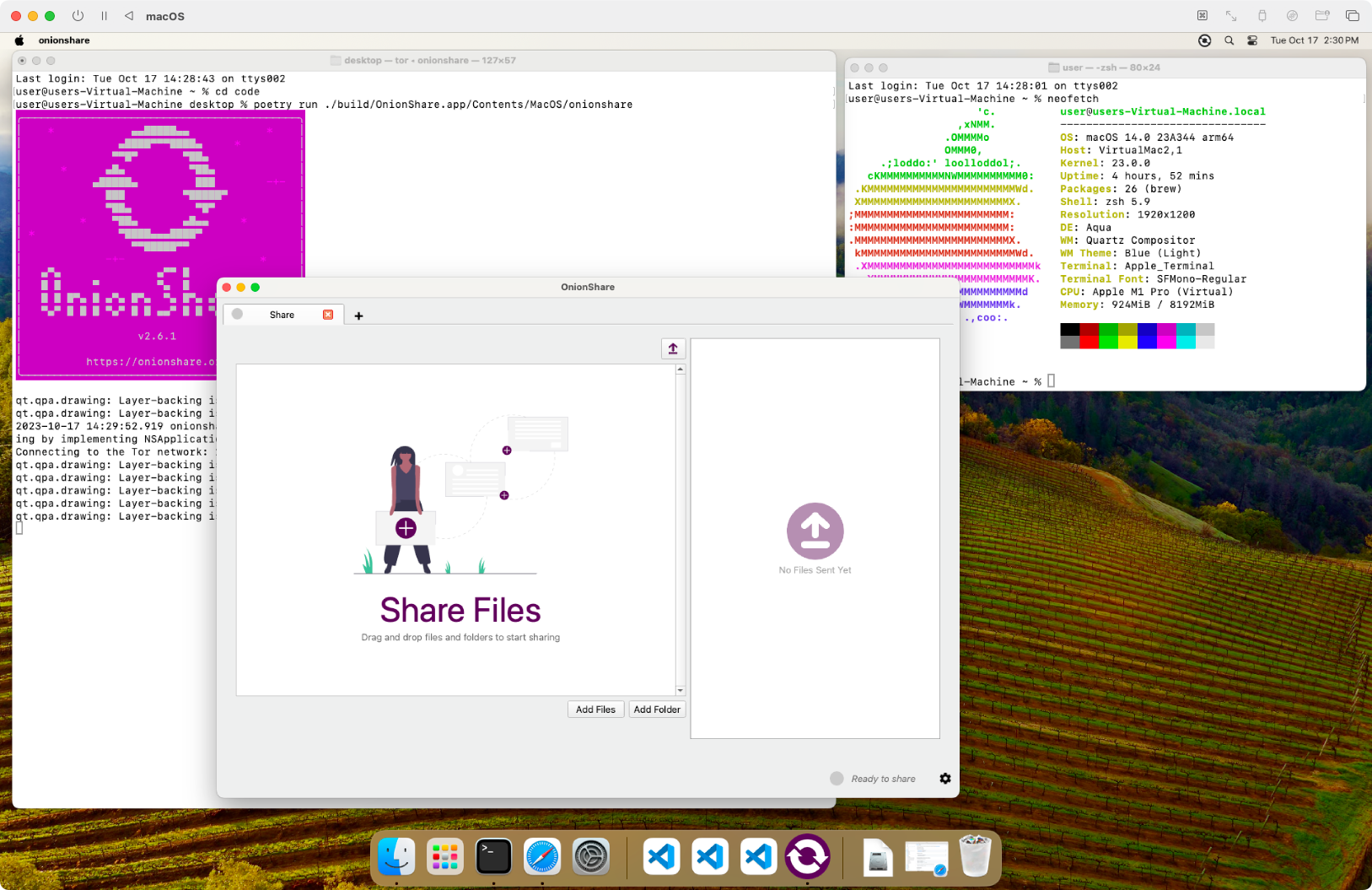This screenshot has height=890, width=1372.
Task: Switch to the Share tab in OnionShare
Action: tap(282, 315)
